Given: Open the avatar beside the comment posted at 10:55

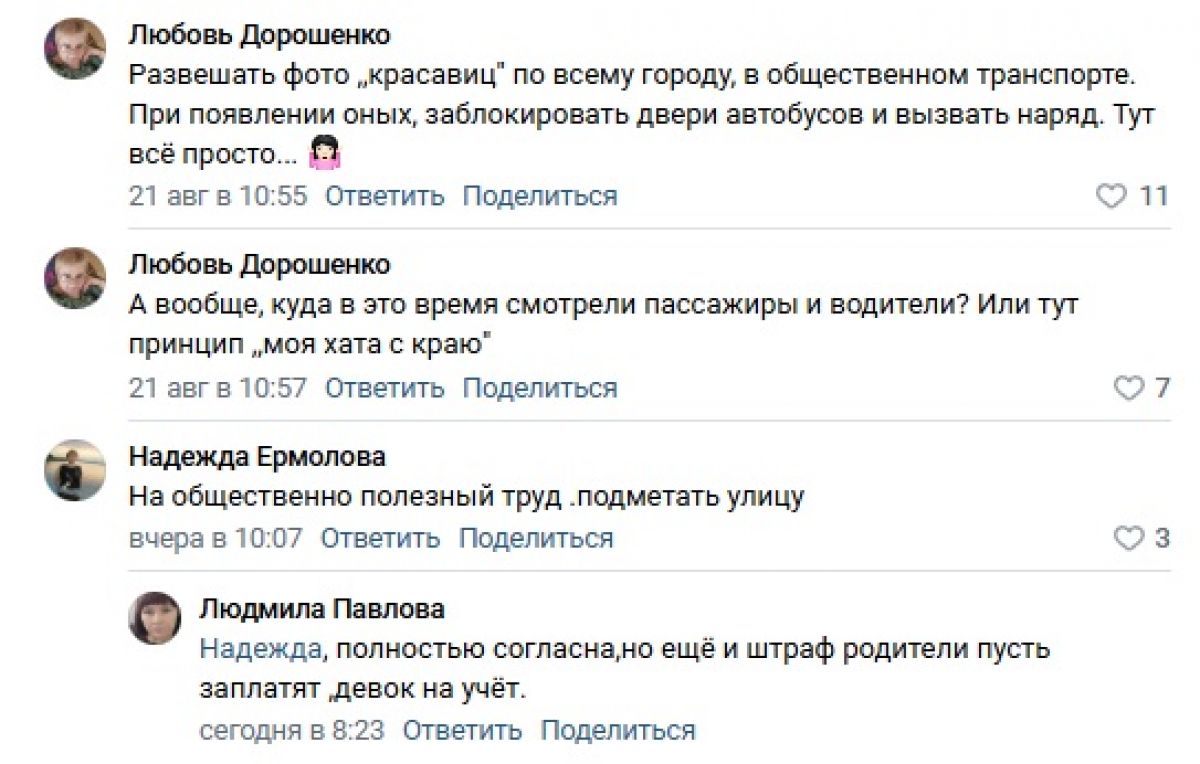Looking at the screenshot, I should pos(75,48).
